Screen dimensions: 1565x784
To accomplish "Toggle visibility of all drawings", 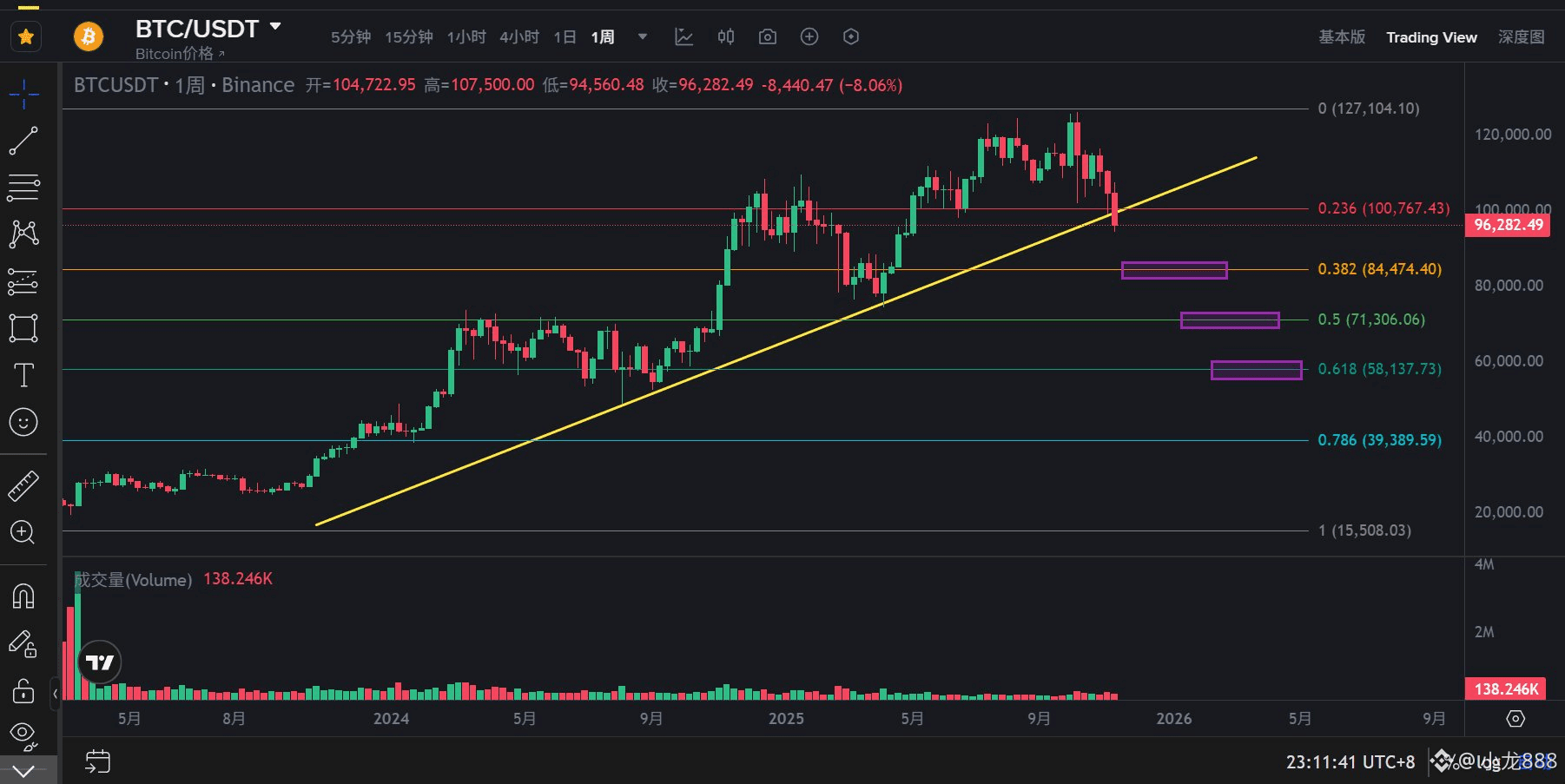I will [x=23, y=734].
